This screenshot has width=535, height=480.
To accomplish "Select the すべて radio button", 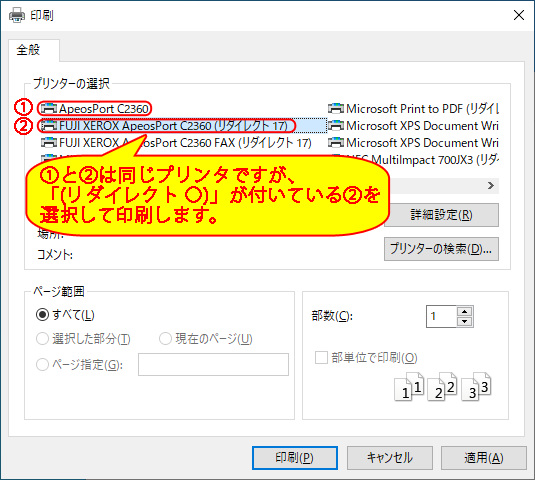I will point(42,315).
